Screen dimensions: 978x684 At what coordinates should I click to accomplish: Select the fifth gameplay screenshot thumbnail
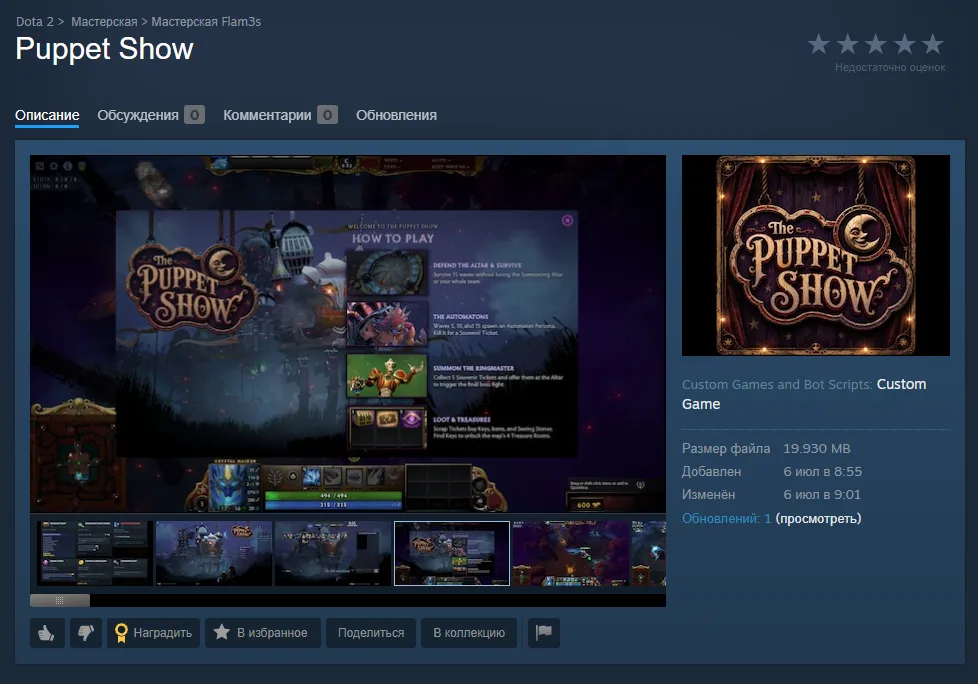(571, 553)
